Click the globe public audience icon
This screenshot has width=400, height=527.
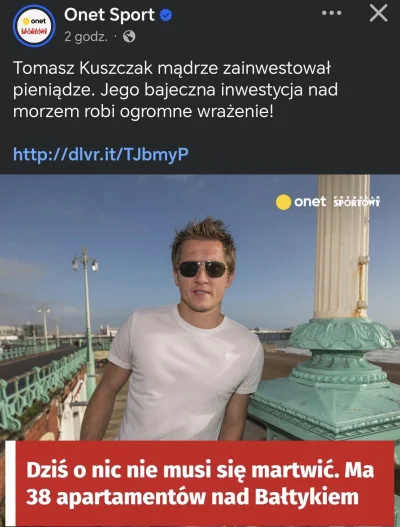coord(129,36)
